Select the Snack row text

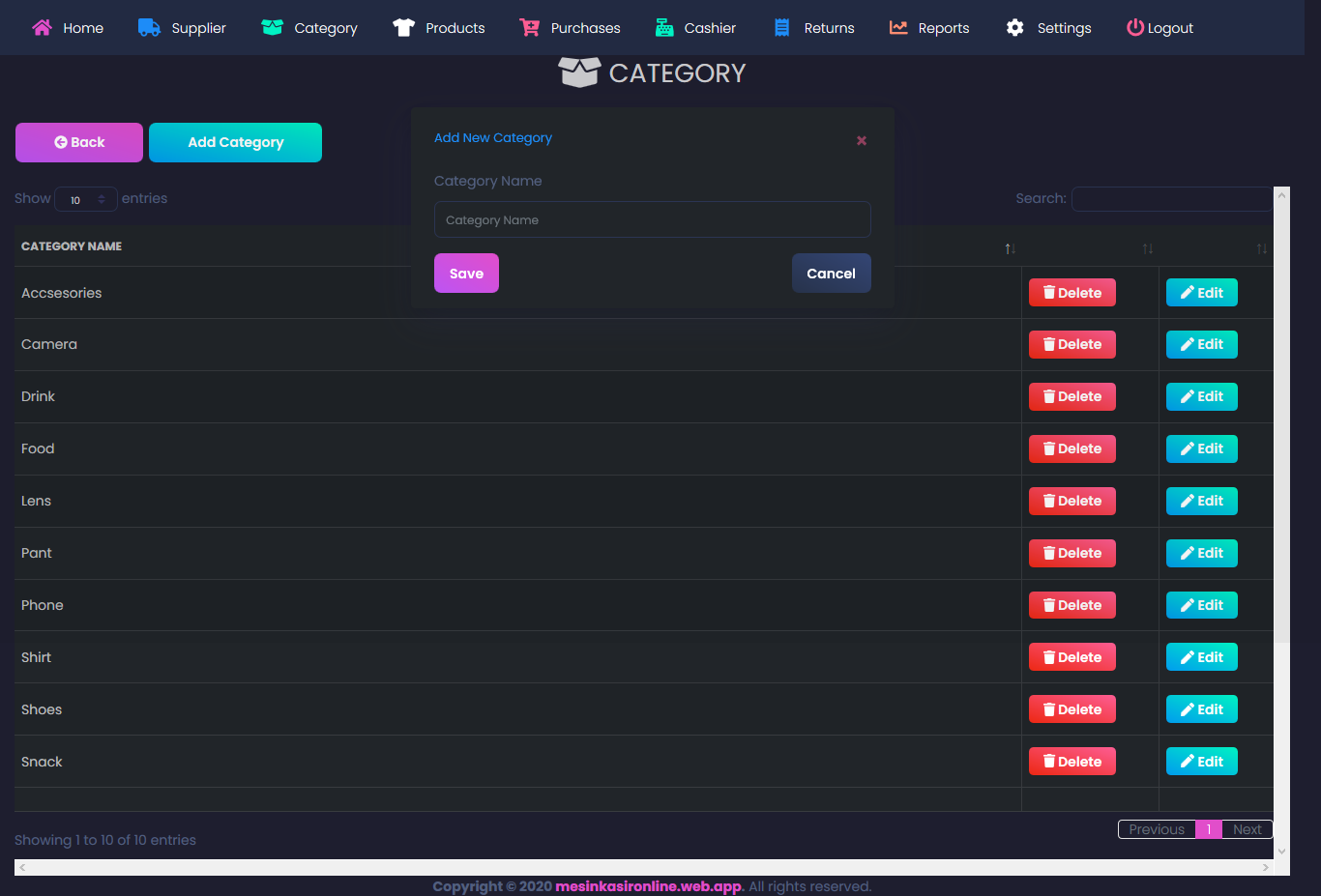pyautogui.click(x=42, y=762)
